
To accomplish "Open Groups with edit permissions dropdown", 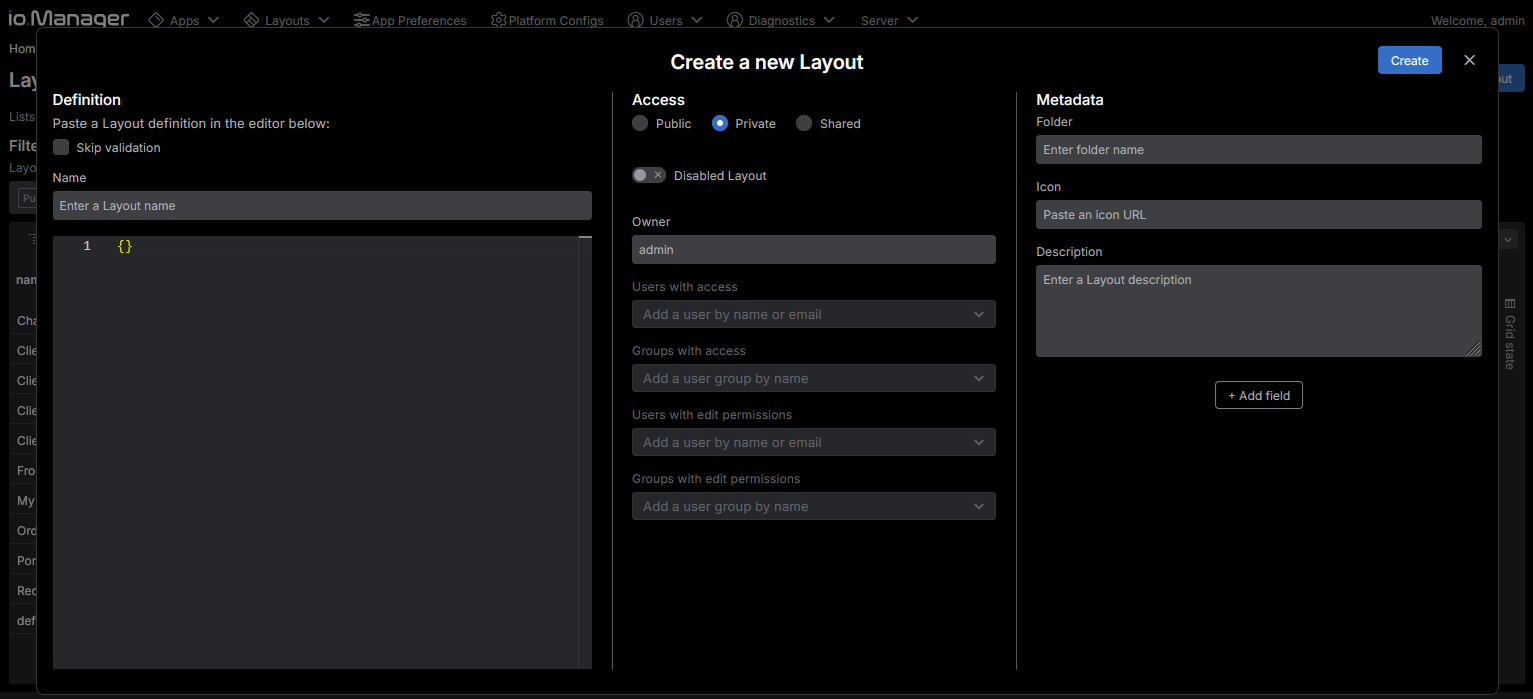I will click(x=814, y=506).
